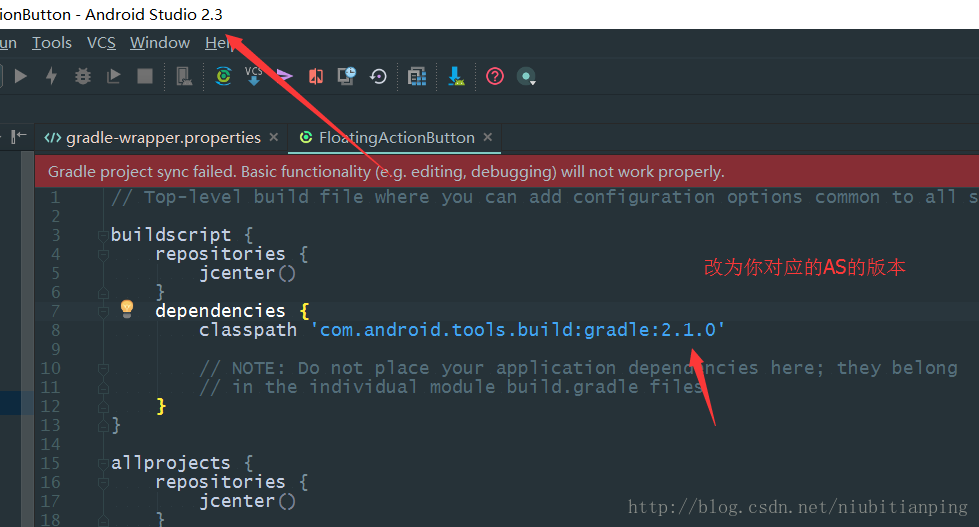The height and width of the screenshot is (527, 979).
Task: Click jcenter() on line 5
Action: (247, 273)
